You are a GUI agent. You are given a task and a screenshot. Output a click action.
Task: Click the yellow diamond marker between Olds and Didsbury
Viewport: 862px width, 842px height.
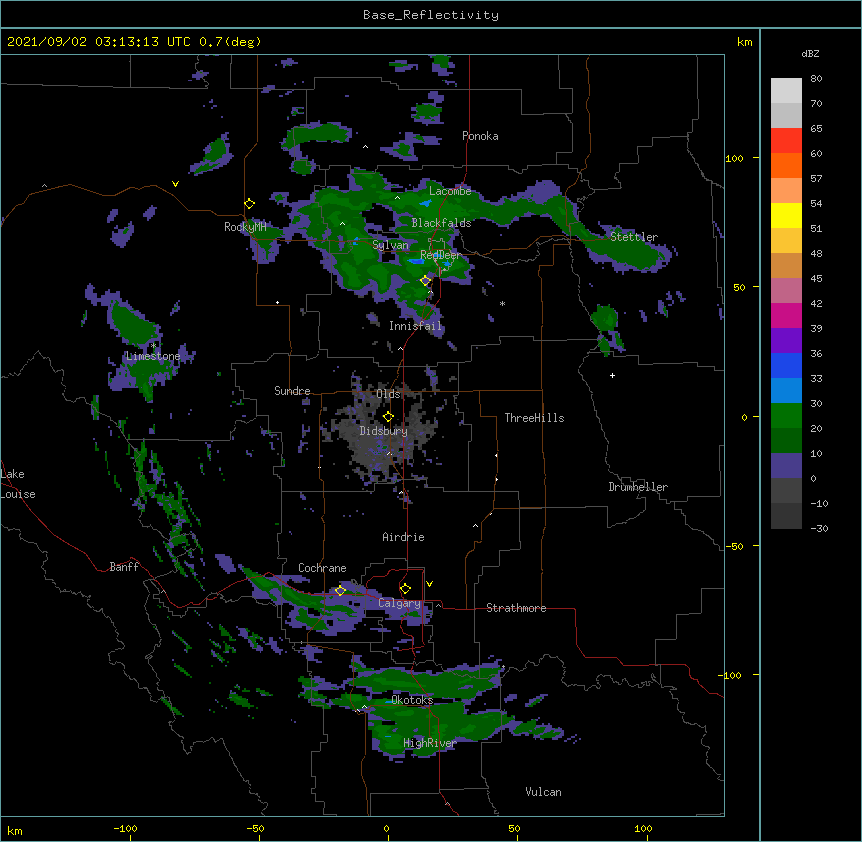[388, 417]
